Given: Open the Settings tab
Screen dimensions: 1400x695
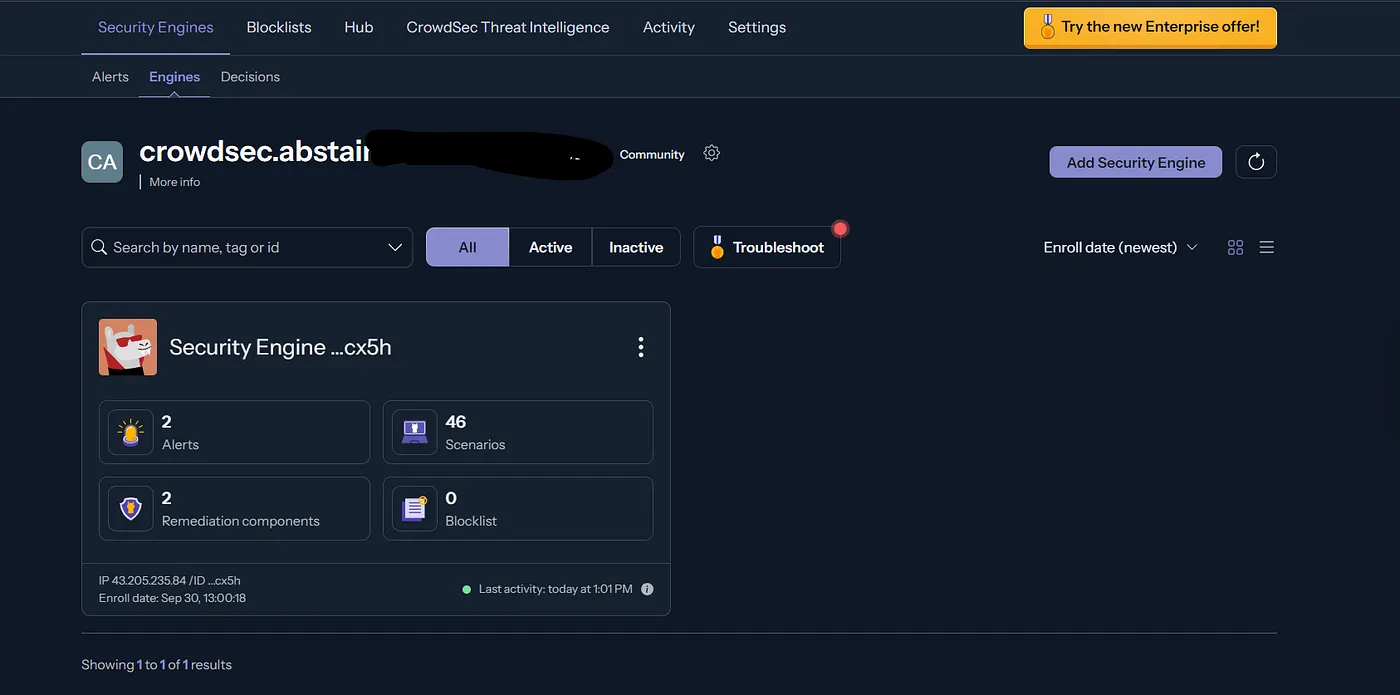Looking at the screenshot, I should (757, 27).
